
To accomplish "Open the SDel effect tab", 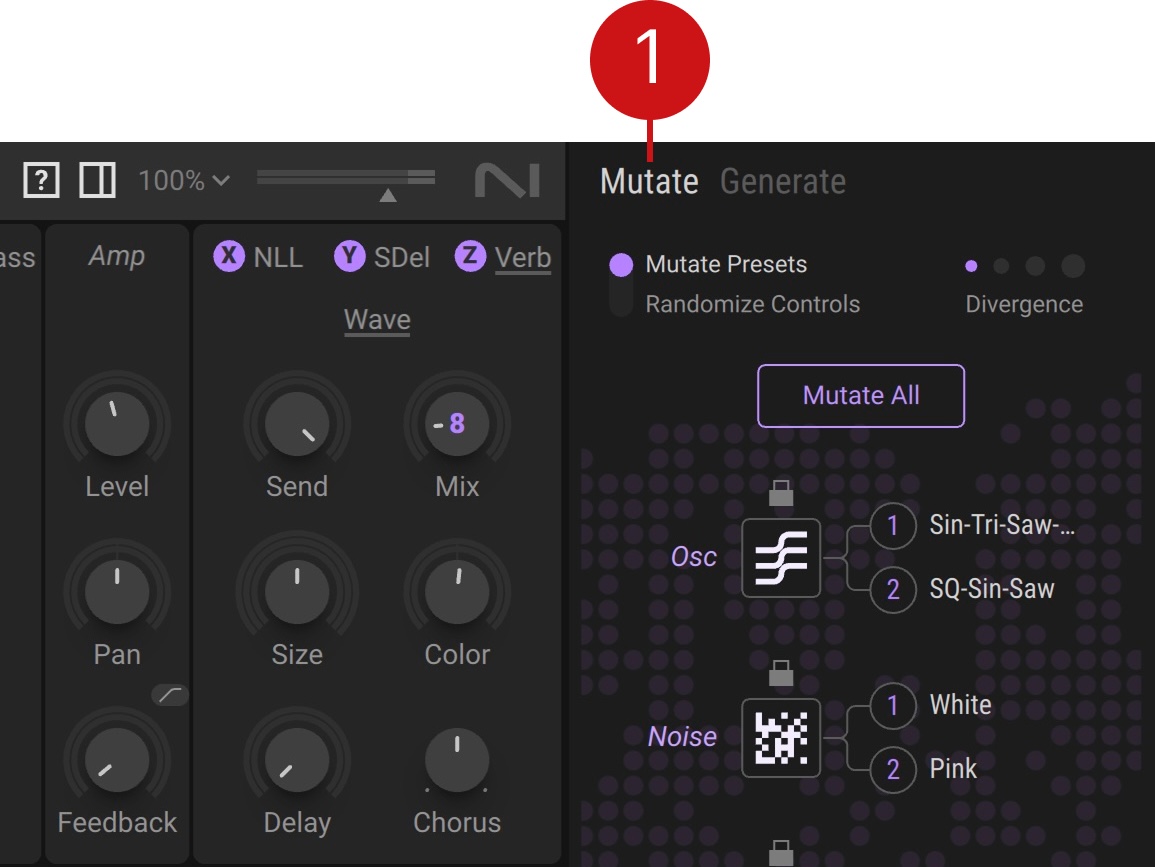I will pyautogui.click(x=401, y=257).
